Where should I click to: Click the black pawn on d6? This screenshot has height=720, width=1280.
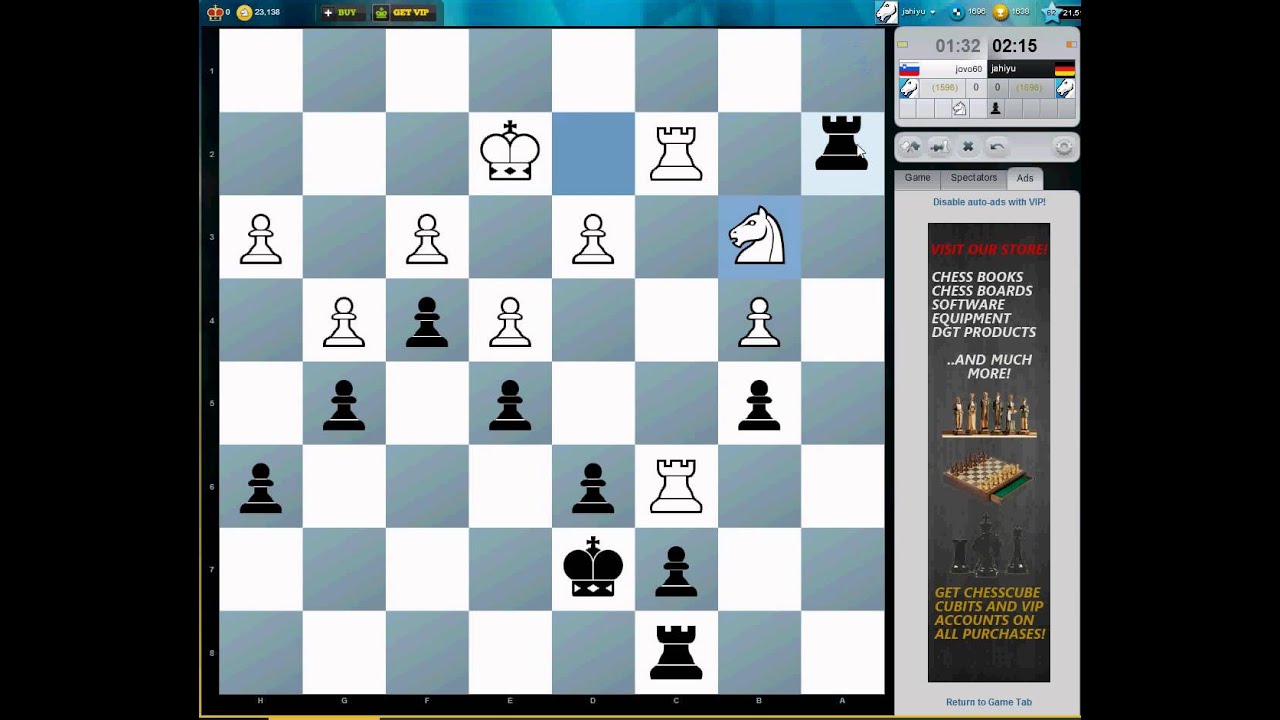tap(593, 488)
